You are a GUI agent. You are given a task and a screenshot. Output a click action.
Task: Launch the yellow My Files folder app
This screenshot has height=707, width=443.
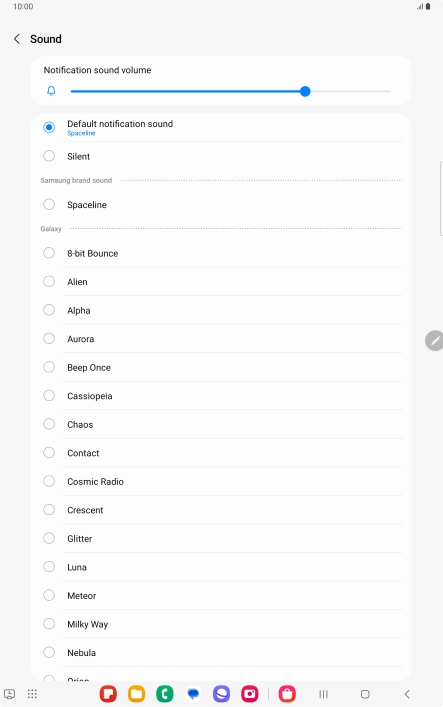[137, 694]
